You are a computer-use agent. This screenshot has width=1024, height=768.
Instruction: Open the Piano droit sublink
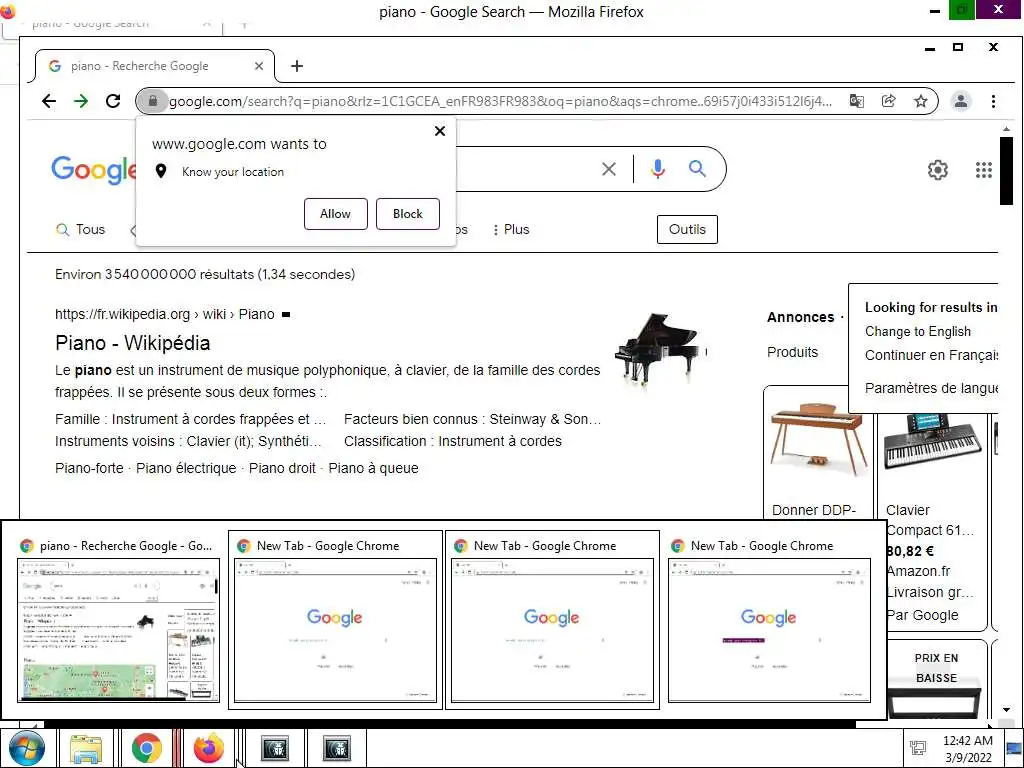coord(282,468)
